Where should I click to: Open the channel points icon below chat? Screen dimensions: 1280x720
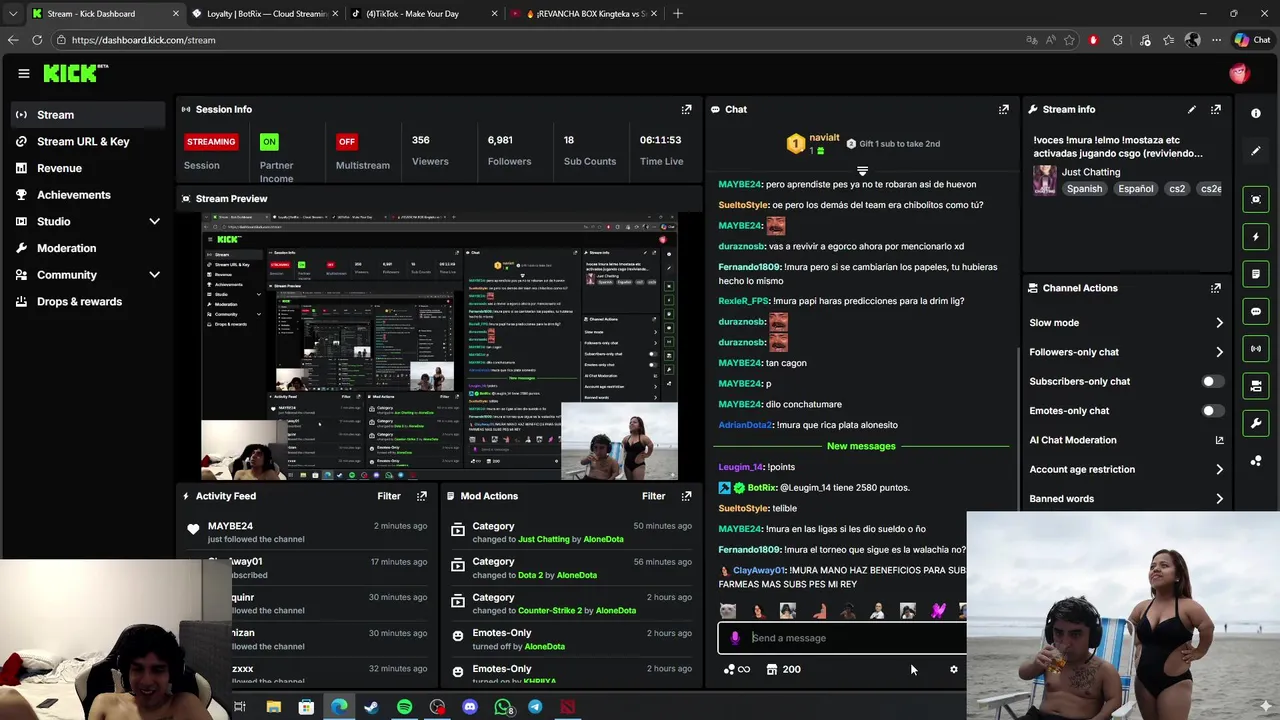(736, 670)
